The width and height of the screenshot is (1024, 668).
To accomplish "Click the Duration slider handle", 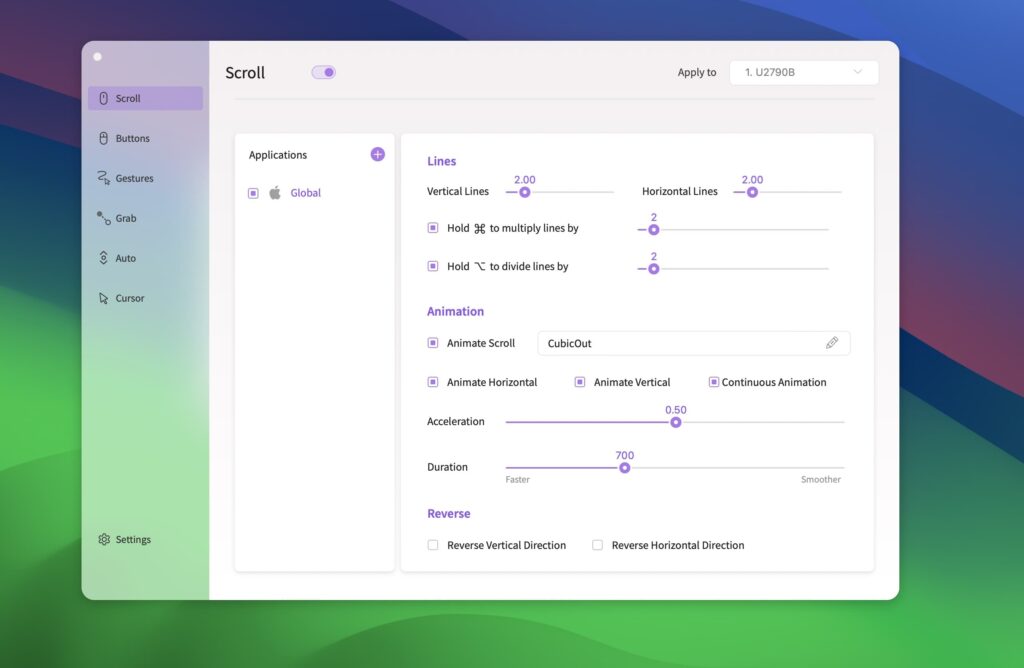I will (625, 468).
